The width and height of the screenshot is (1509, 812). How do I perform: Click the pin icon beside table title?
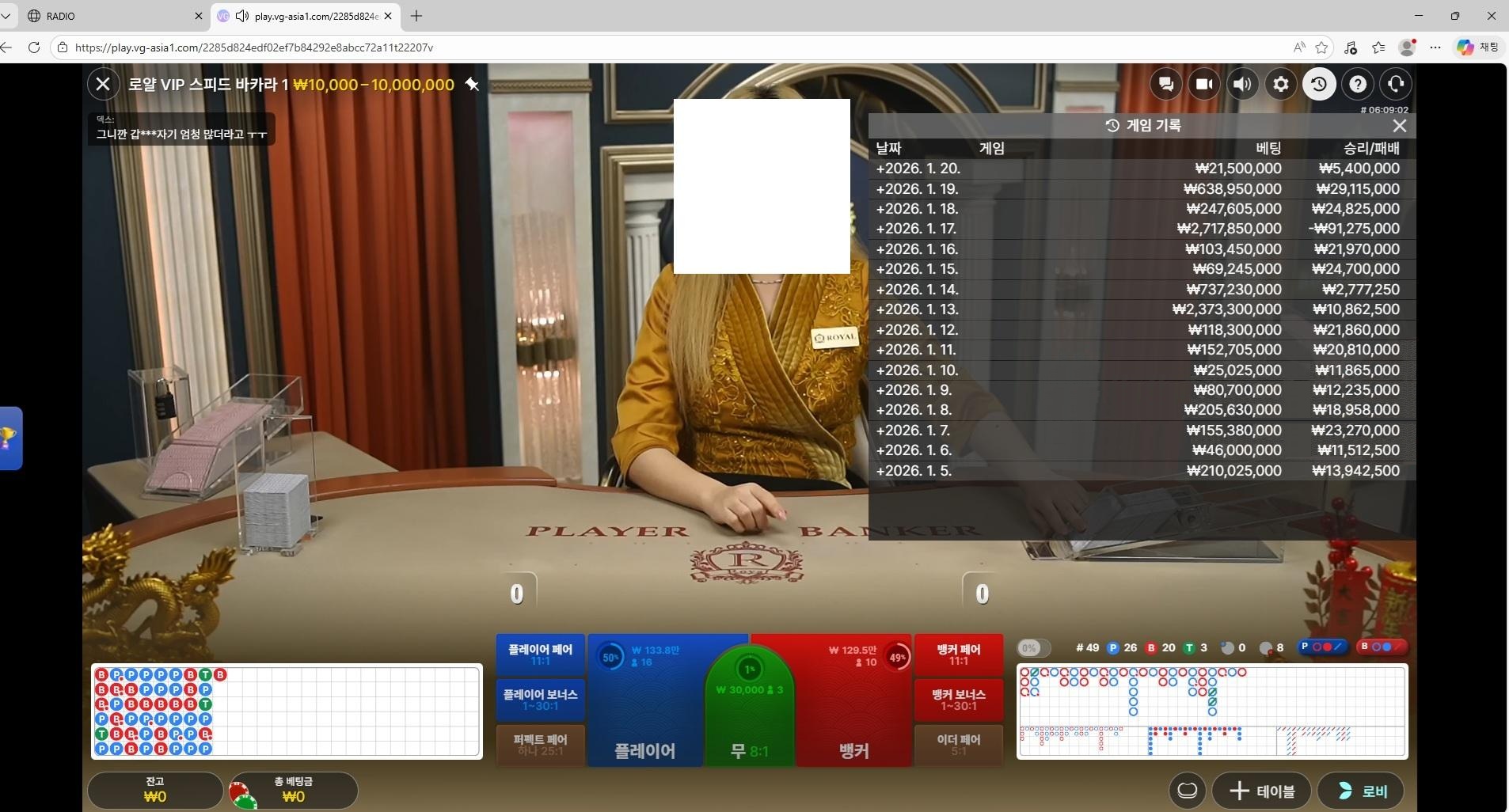[x=472, y=85]
